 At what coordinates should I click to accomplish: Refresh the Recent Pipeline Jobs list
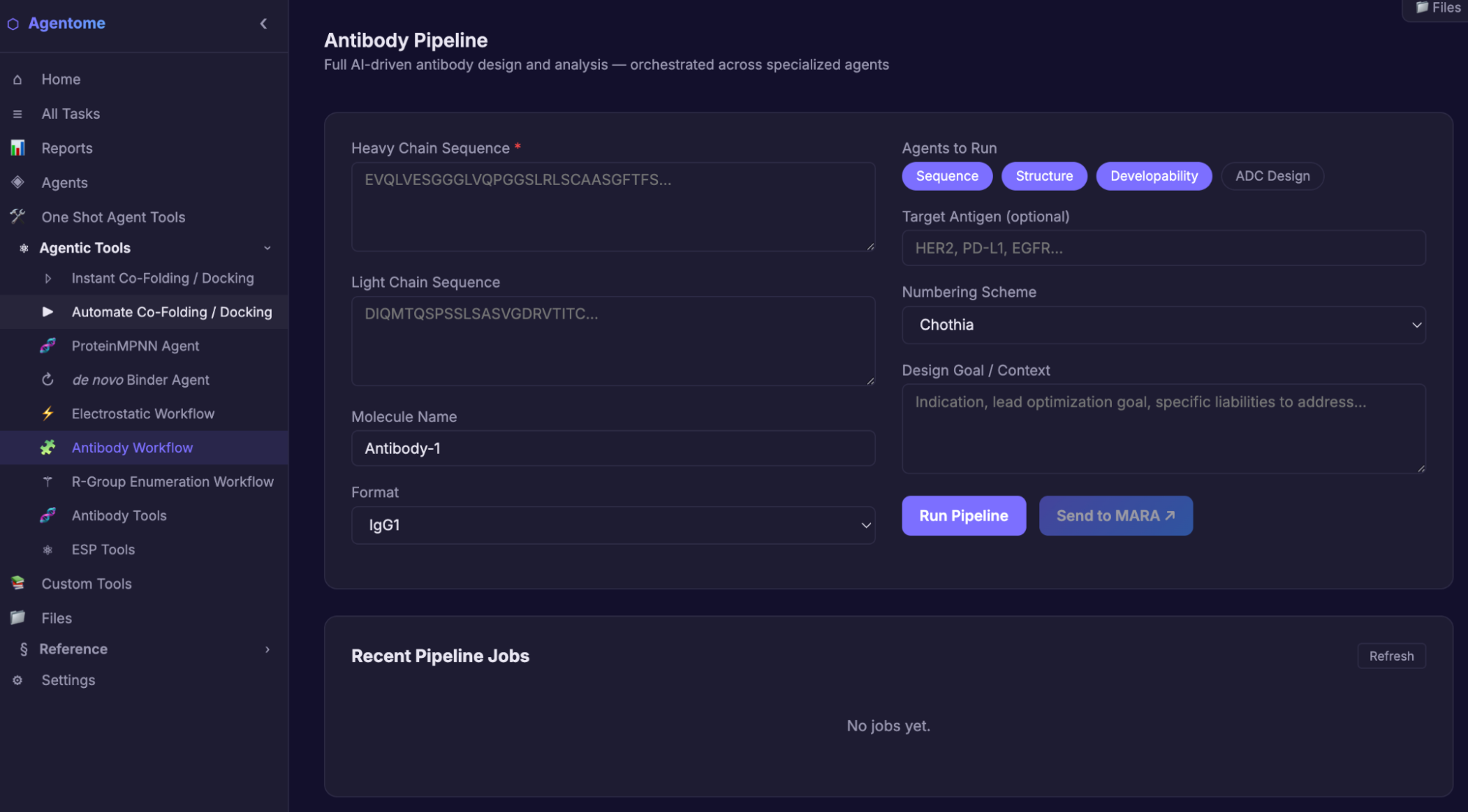click(x=1391, y=656)
